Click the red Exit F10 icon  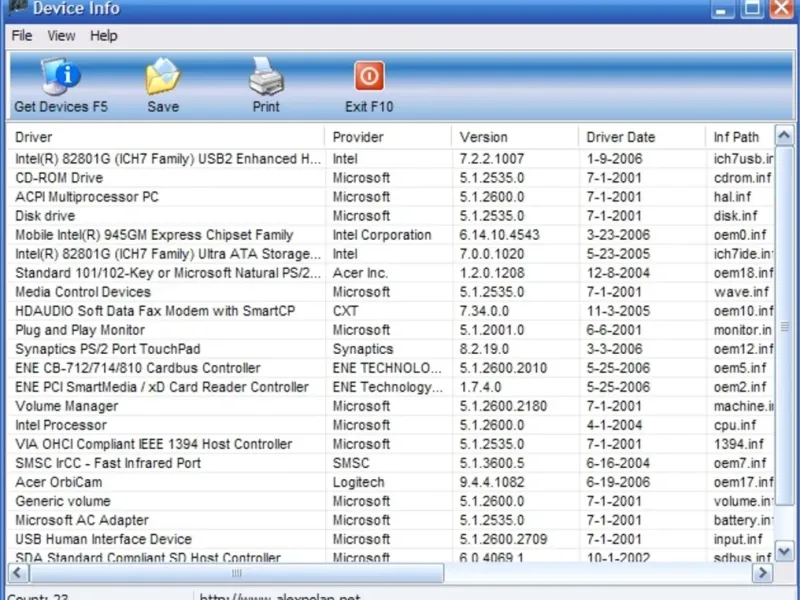369,76
